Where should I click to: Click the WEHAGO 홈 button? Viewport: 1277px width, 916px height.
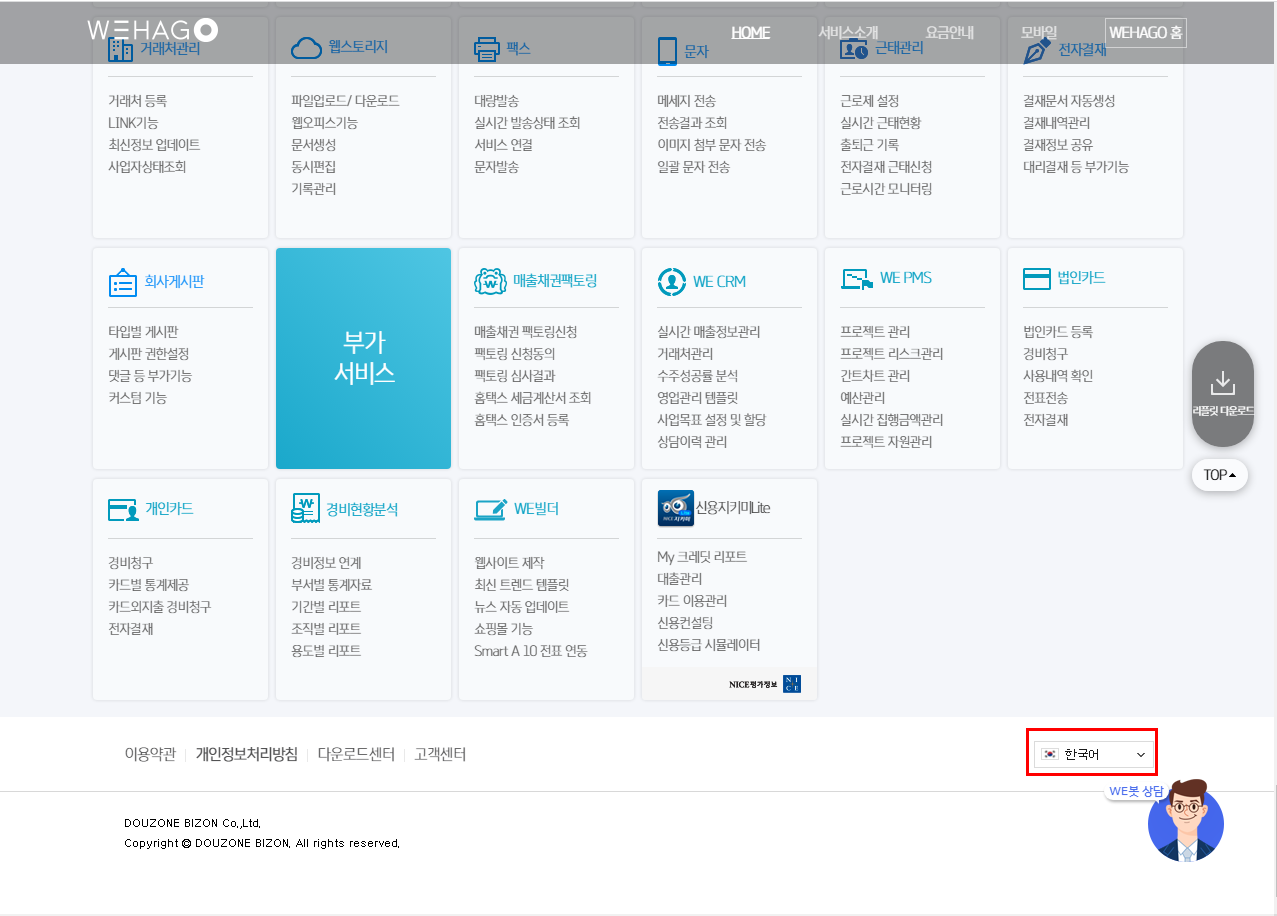pos(1145,33)
